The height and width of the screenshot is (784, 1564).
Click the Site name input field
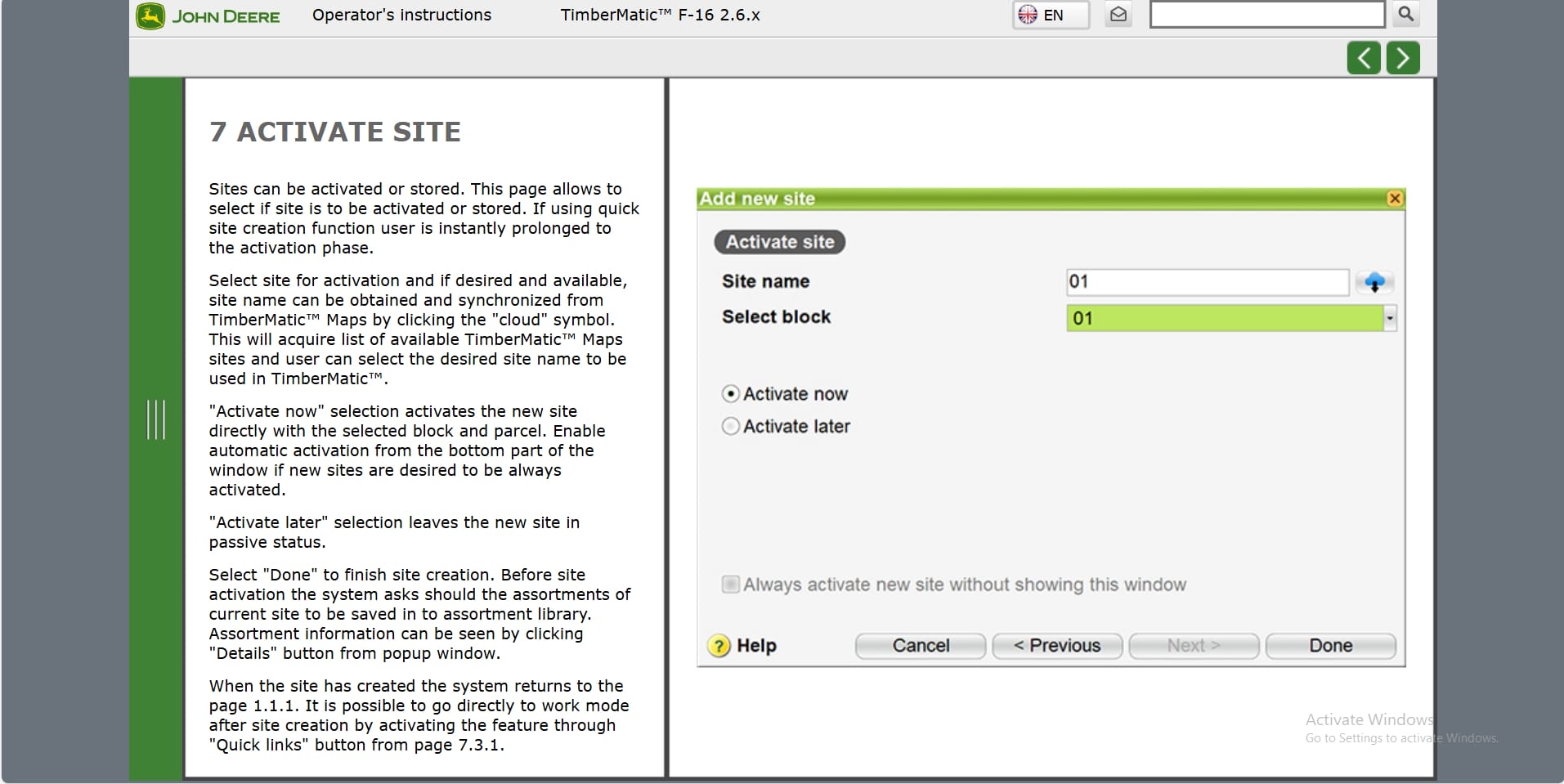1208,282
